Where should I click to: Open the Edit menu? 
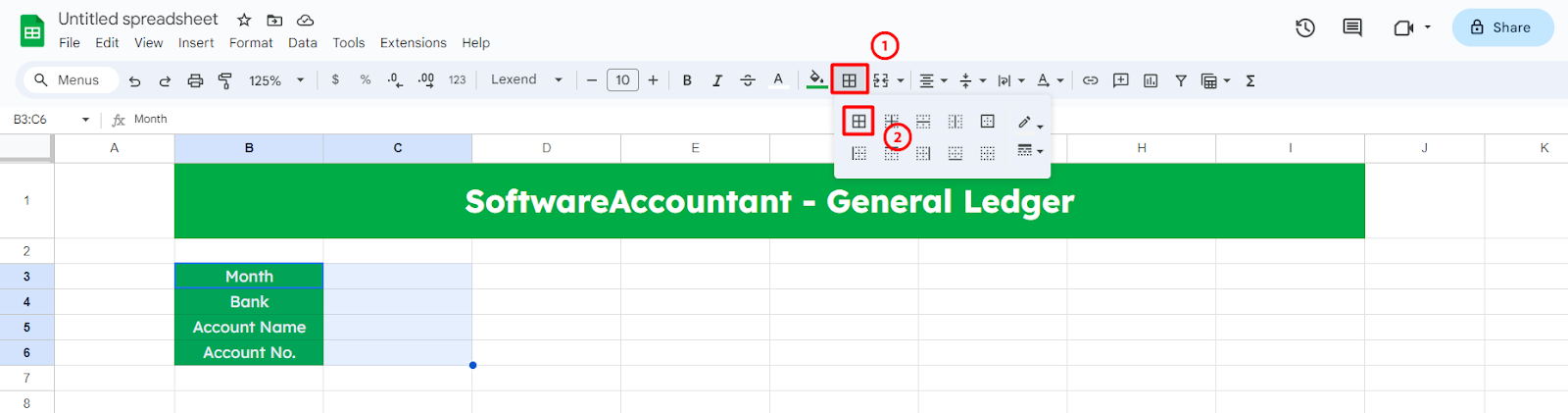107,43
